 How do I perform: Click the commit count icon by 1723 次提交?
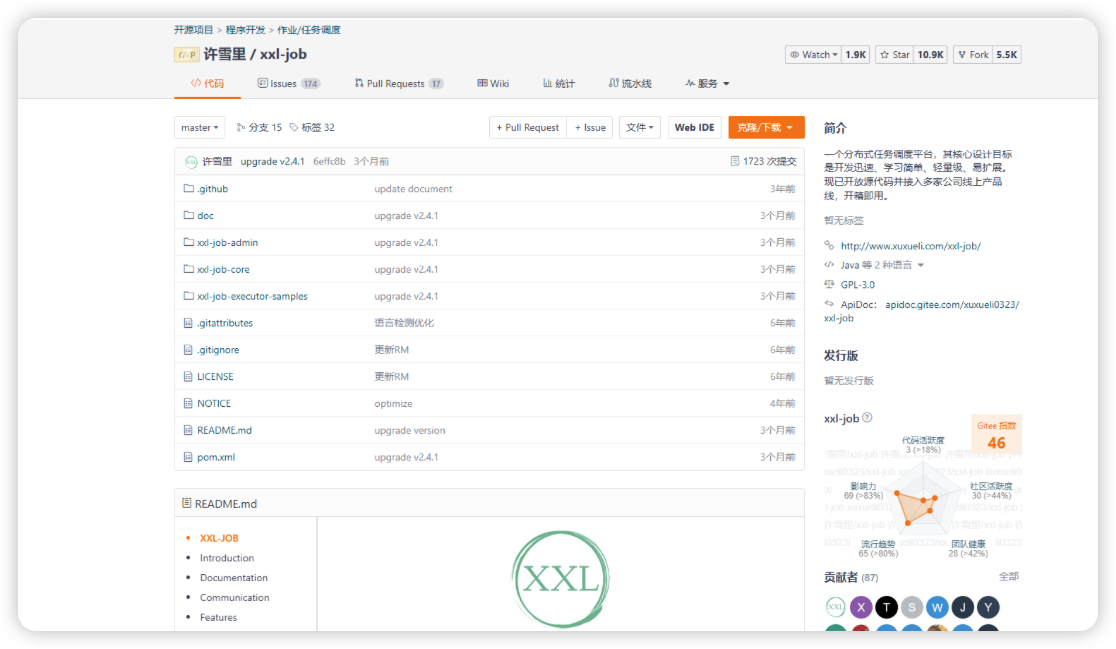pos(735,162)
